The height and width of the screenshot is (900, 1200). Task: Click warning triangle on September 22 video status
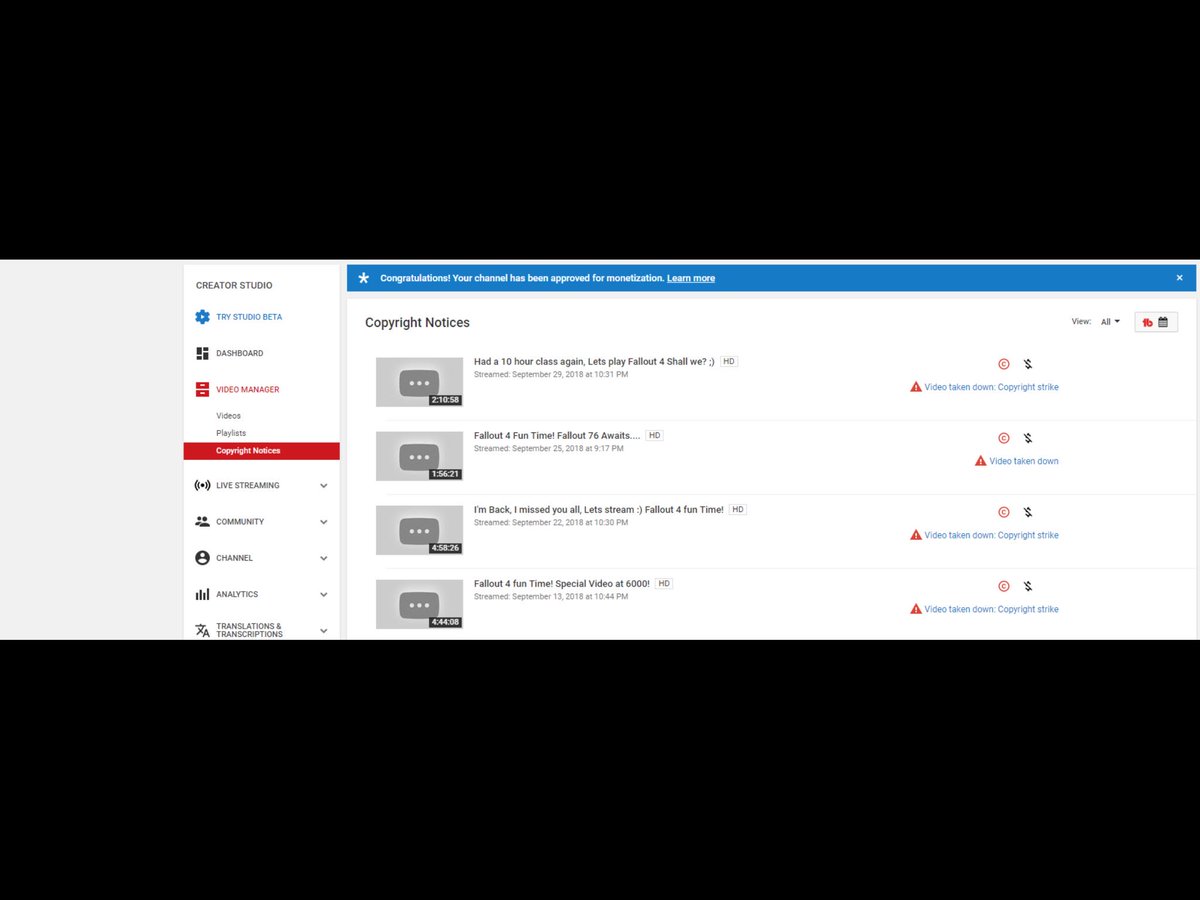916,535
